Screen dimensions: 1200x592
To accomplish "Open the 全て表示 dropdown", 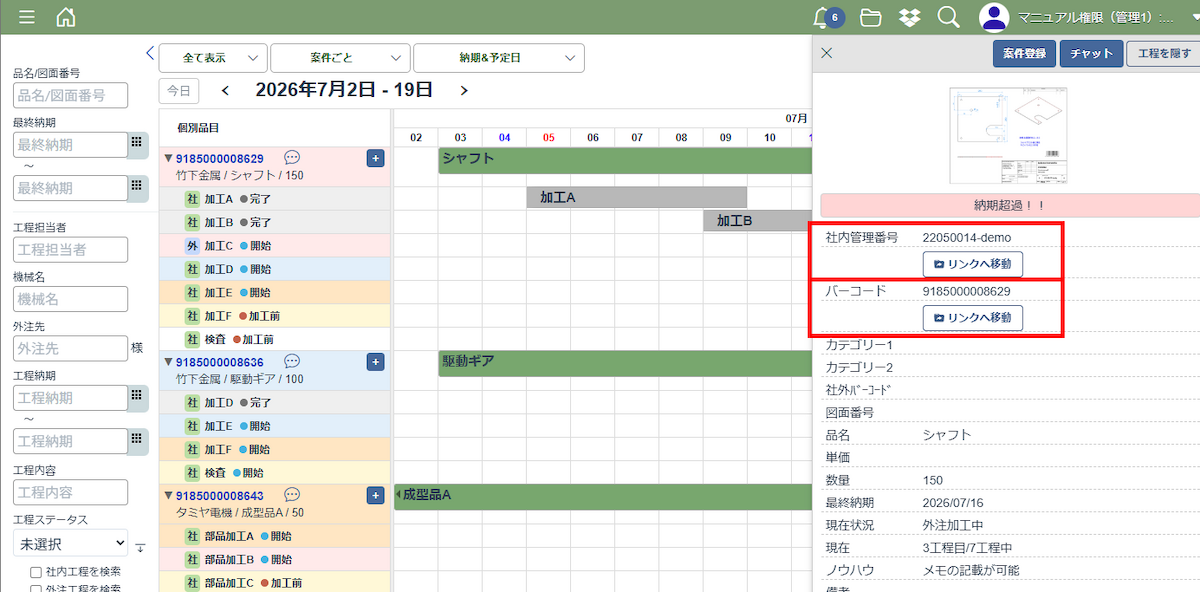I will [x=213, y=58].
